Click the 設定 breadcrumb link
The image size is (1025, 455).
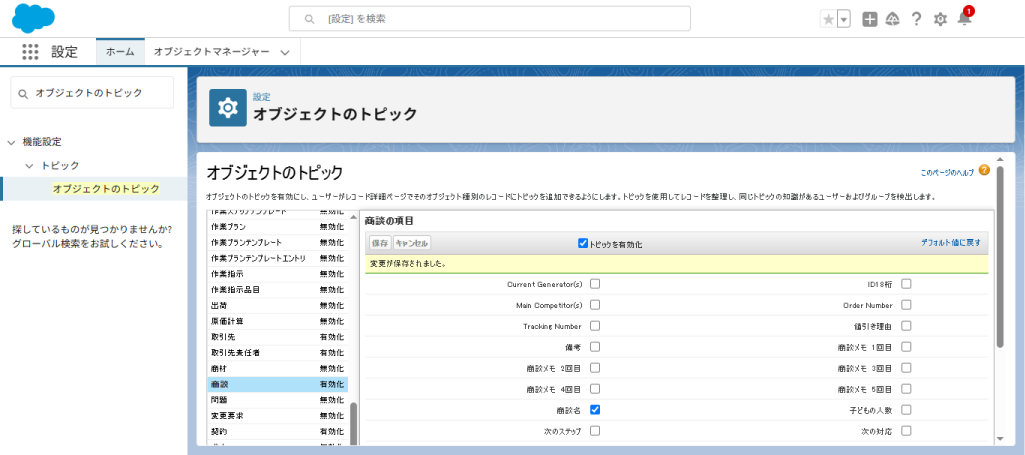(261, 97)
